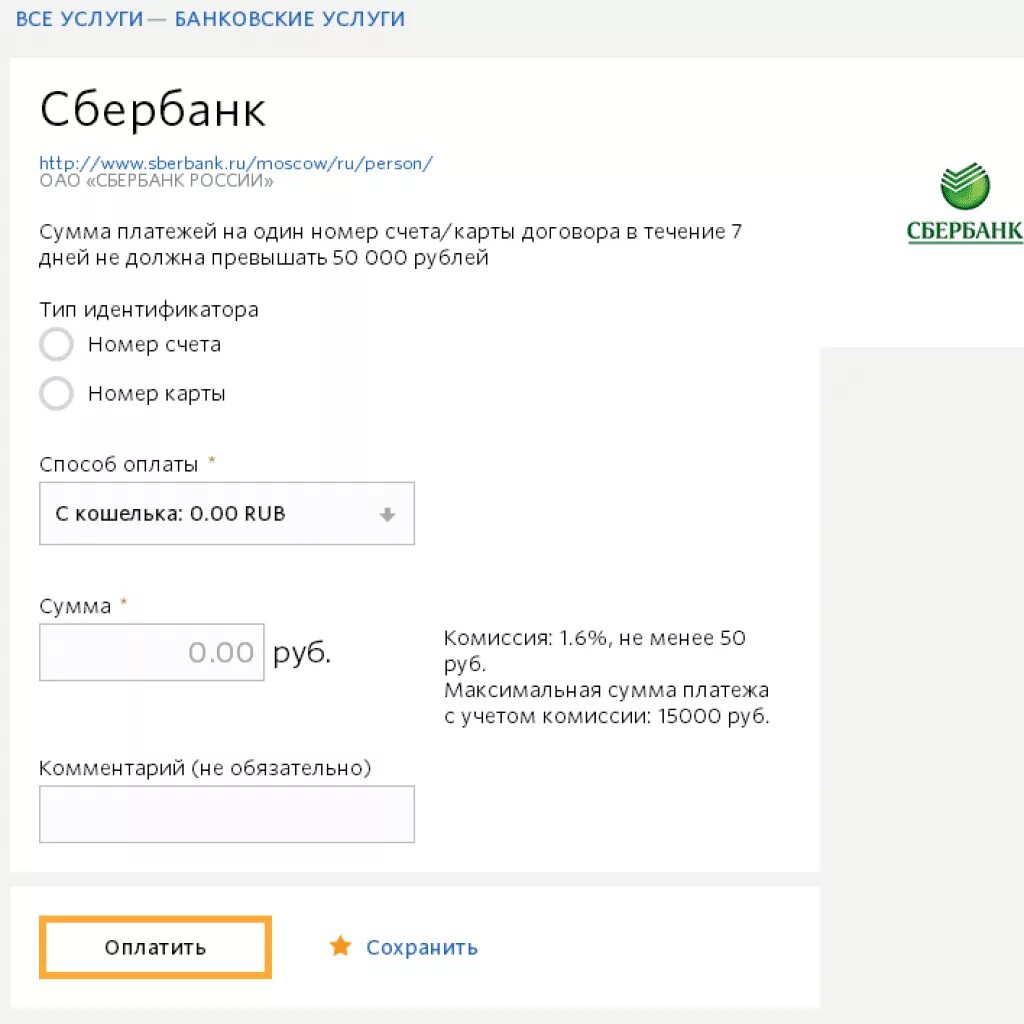Open the "С кошелька: 0.00 RUB" dropdown
The height and width of the screenshot is (1024, 1024).
point(226,515)
